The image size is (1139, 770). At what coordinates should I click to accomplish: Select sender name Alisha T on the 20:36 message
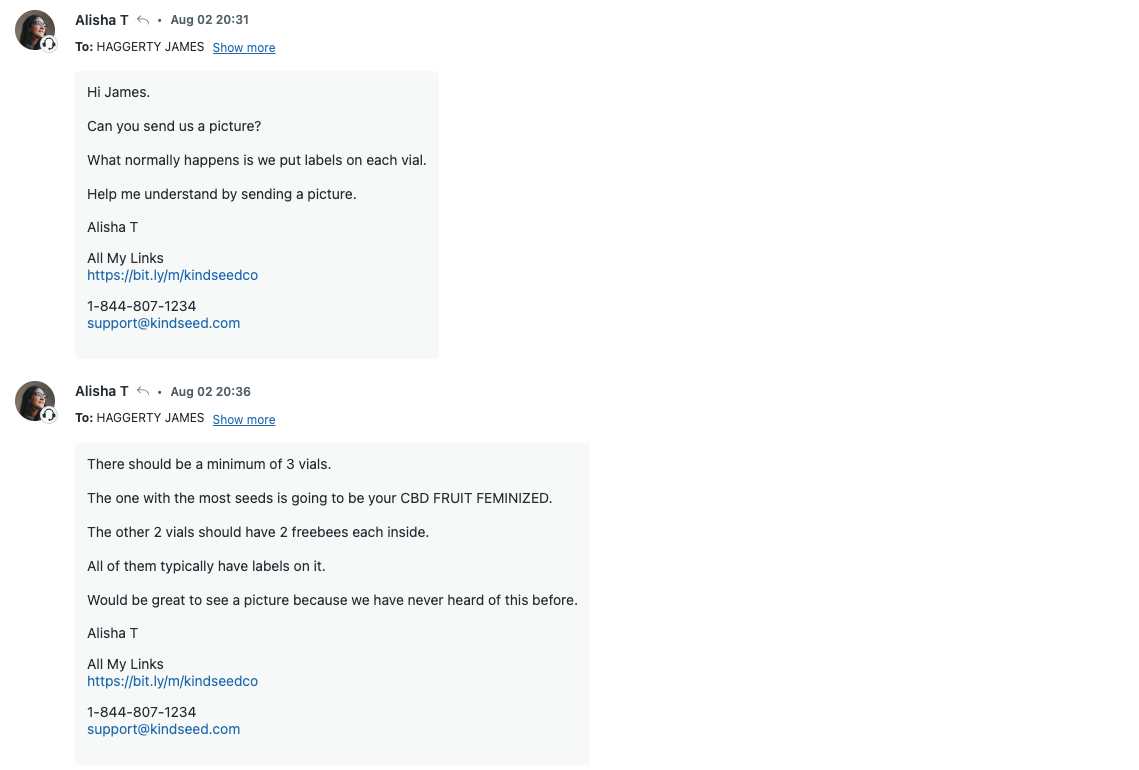(x=101, y=392)
